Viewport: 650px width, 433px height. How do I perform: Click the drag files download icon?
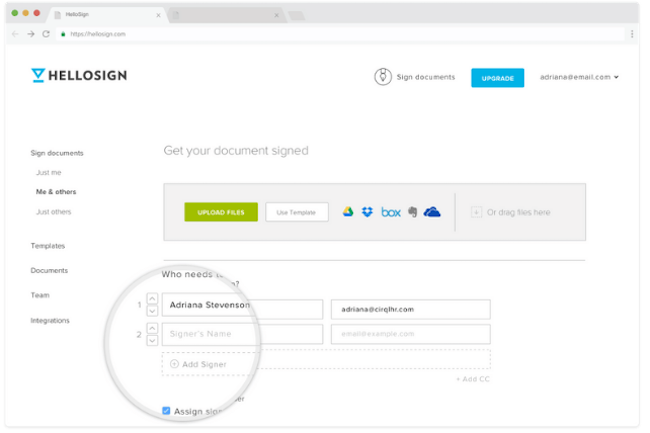click(476, 212)
